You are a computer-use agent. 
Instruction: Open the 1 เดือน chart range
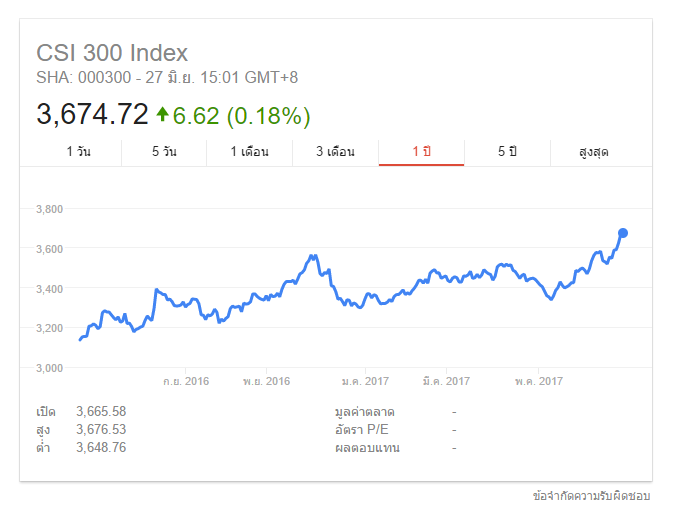click(x=250, y=152)
